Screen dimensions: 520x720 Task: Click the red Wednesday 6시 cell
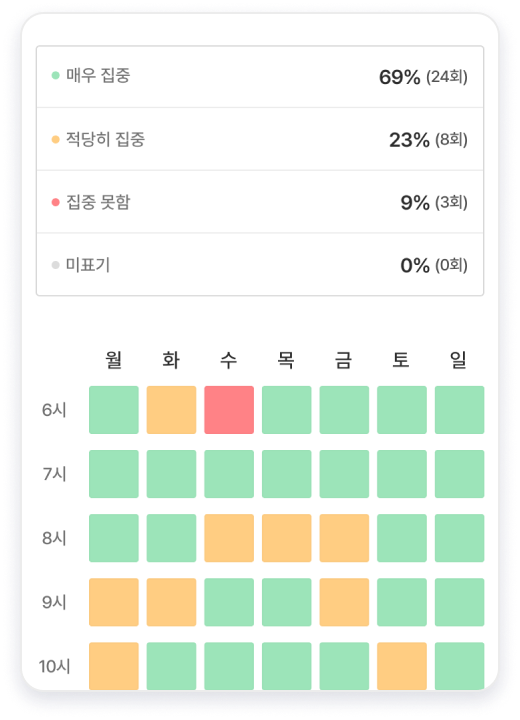tap(229, 410)
